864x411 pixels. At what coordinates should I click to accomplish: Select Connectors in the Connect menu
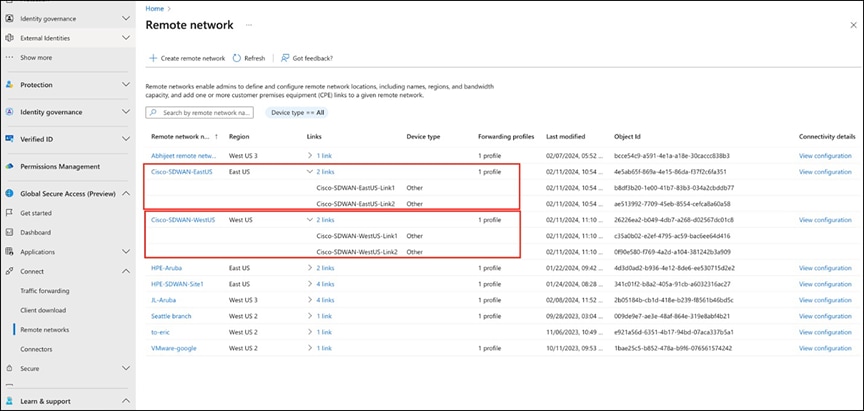(37, 349)
